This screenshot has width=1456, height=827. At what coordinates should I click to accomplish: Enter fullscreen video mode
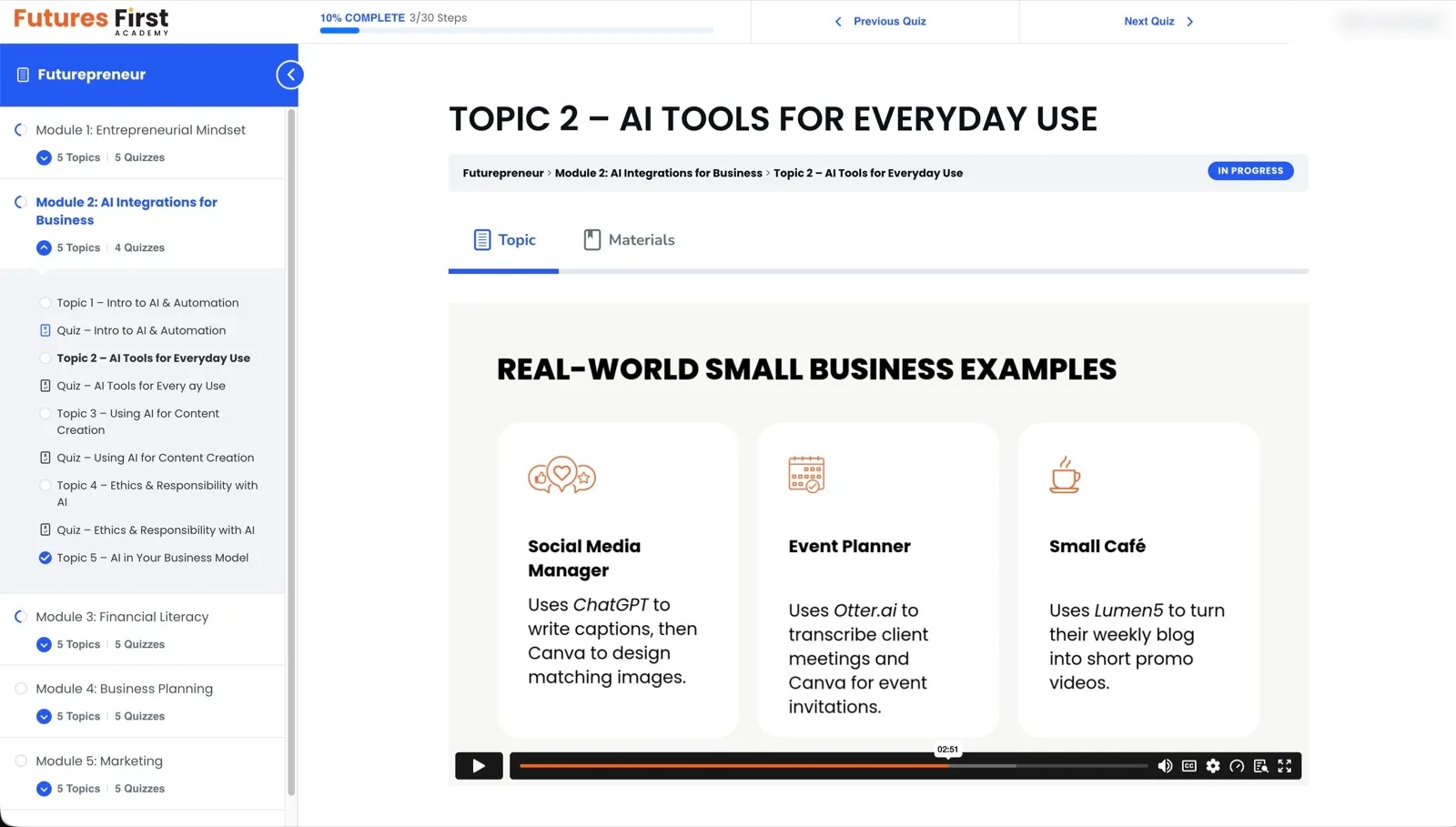[1285, 766]
